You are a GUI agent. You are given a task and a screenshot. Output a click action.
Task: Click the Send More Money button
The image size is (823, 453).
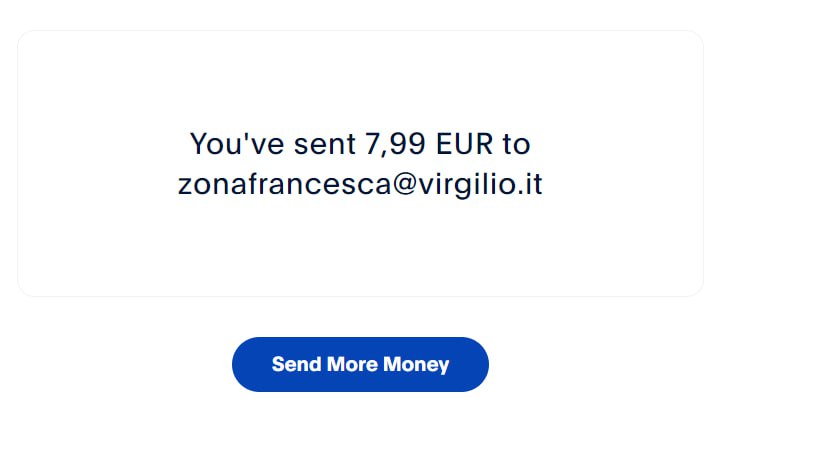click(360, 364)
